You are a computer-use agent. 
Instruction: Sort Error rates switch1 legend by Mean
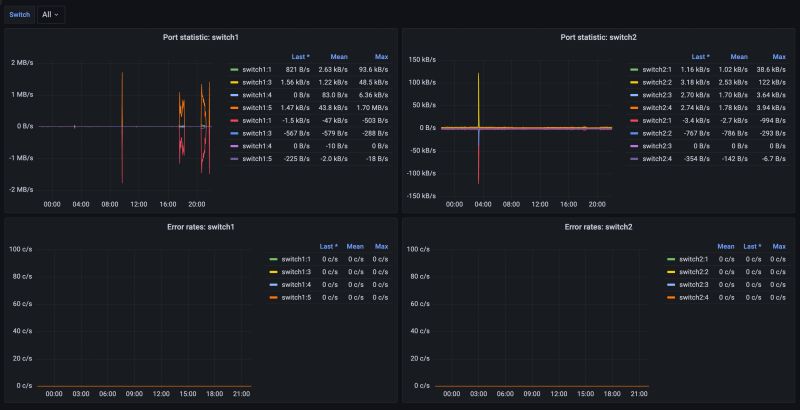pos(355,247)
